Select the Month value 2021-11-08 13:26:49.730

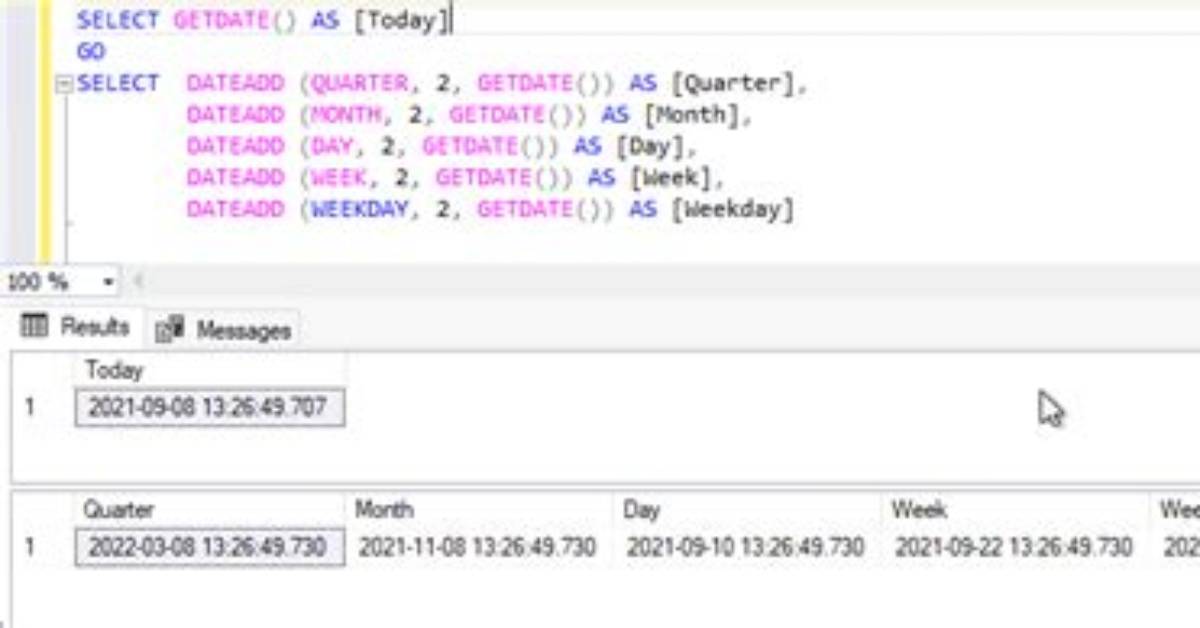coord(478,547)
